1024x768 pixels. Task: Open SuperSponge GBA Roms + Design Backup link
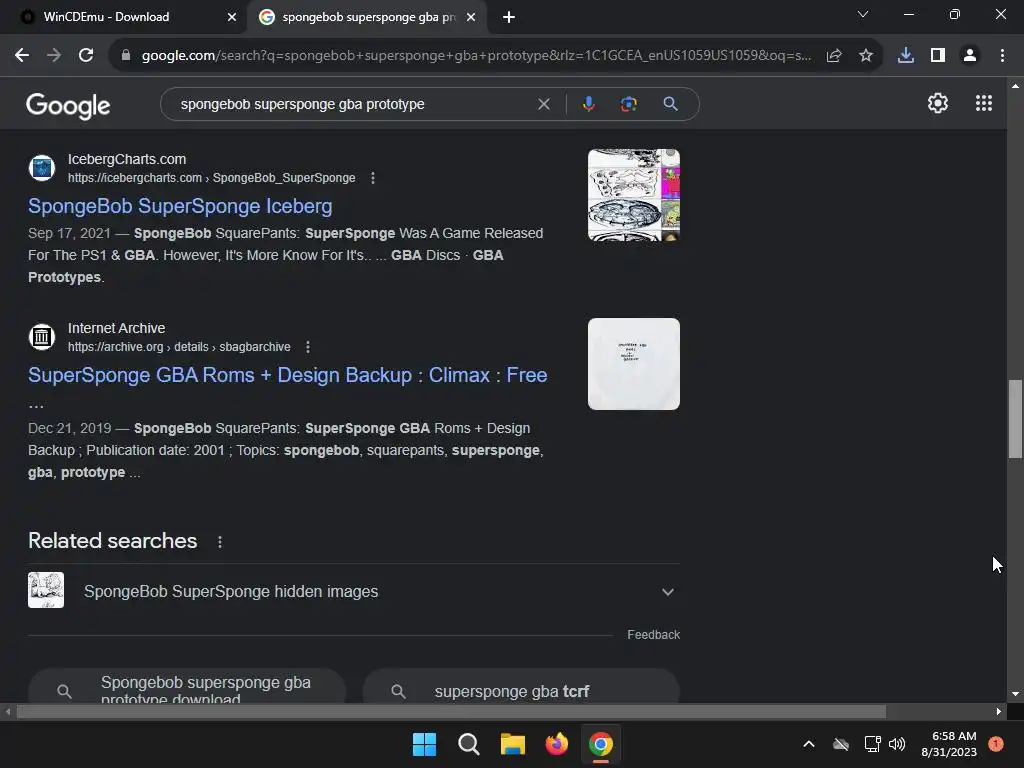click(x=287, y=376)
